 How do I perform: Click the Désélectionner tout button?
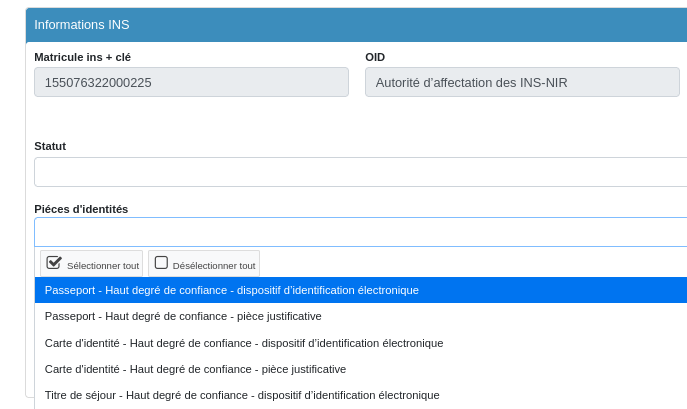coord(204,263)
